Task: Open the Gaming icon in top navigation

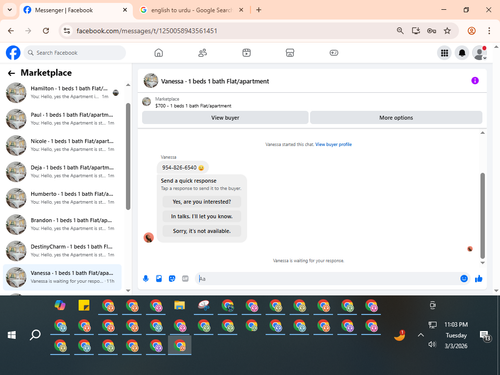Action: [334, 53]
